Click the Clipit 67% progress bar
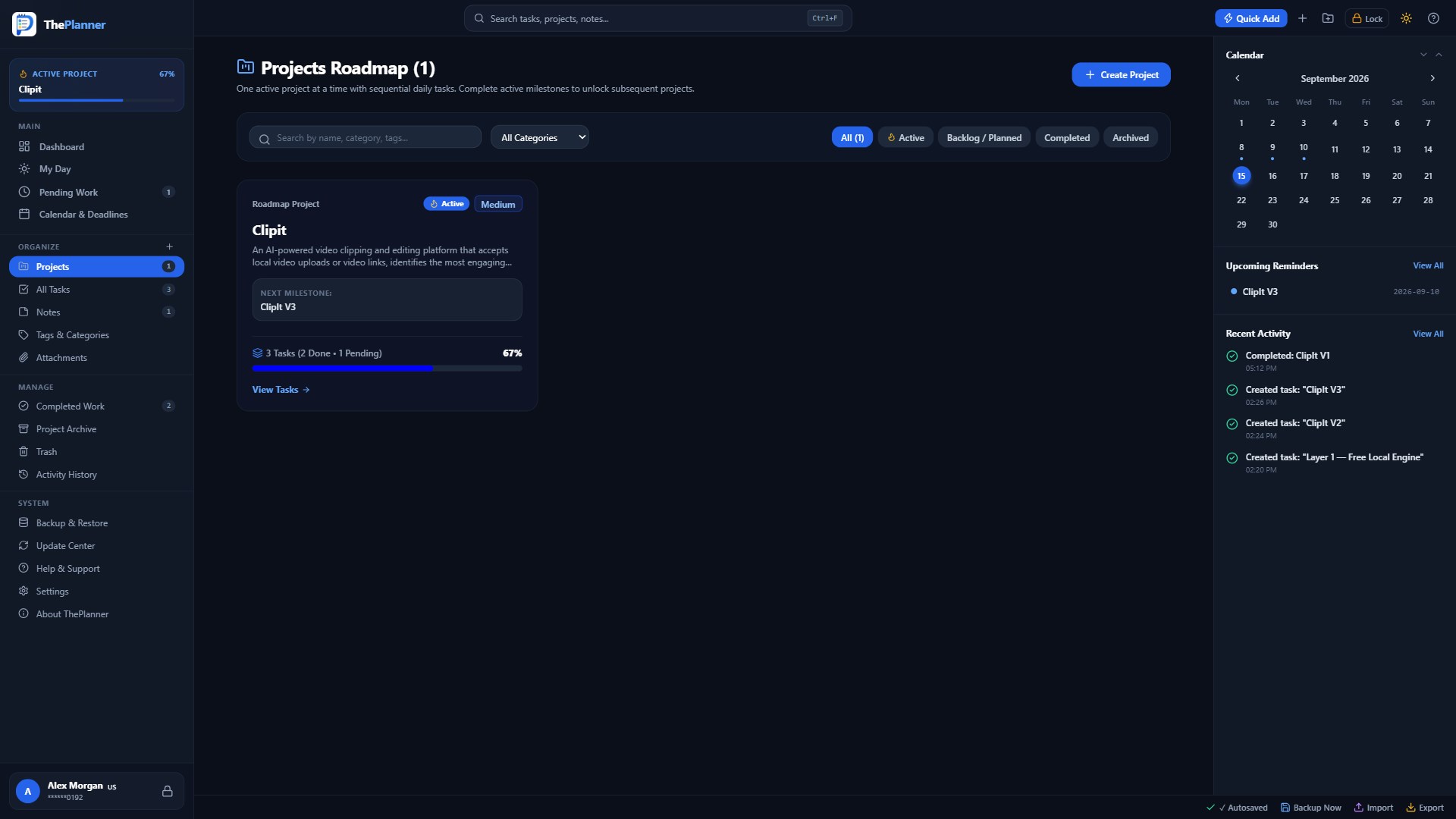The height and width of the screenshot is (819, 1456). click(387, 369)
